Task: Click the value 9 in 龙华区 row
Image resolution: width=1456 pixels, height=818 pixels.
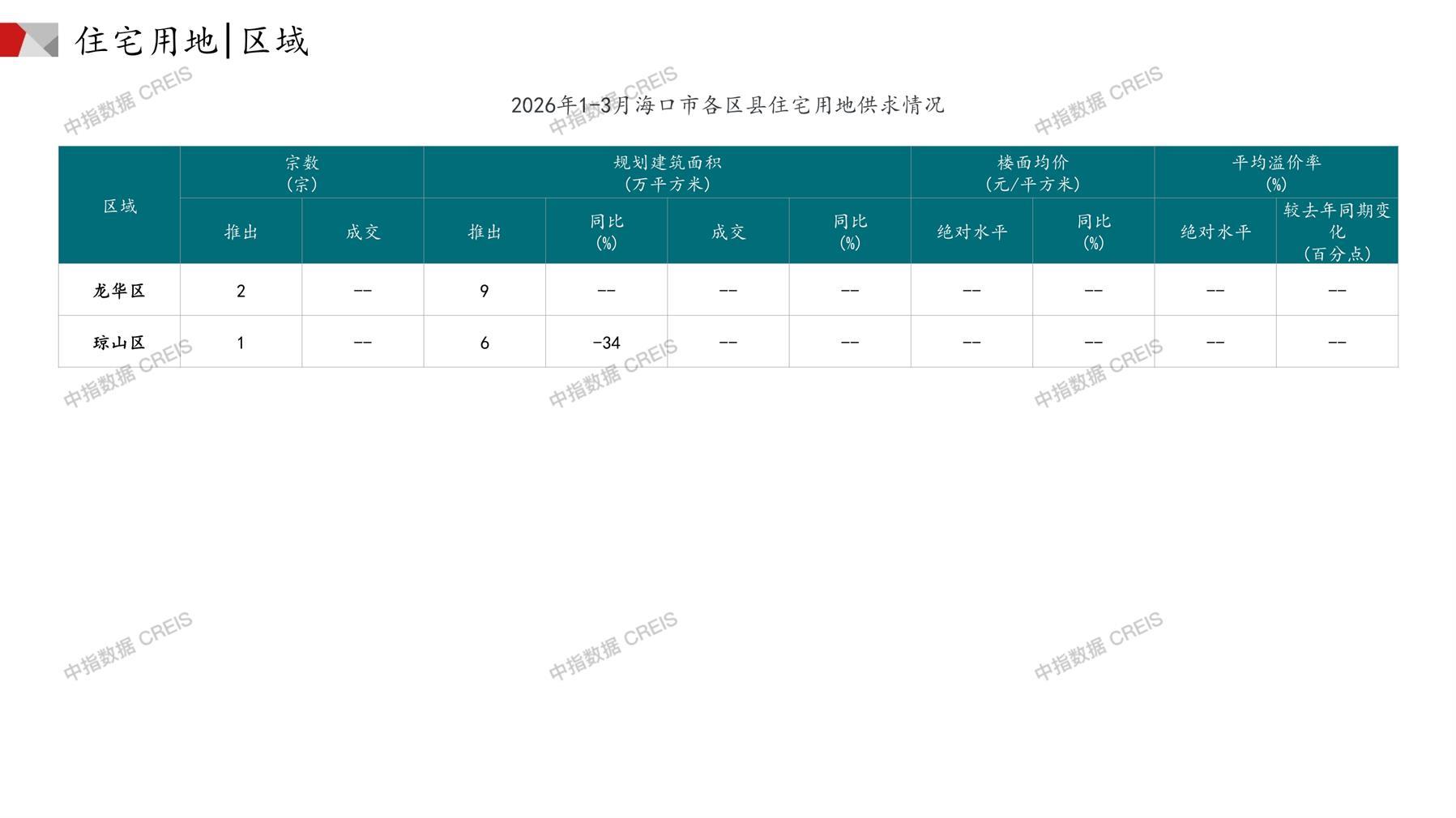Action: (x=485, y=291)
